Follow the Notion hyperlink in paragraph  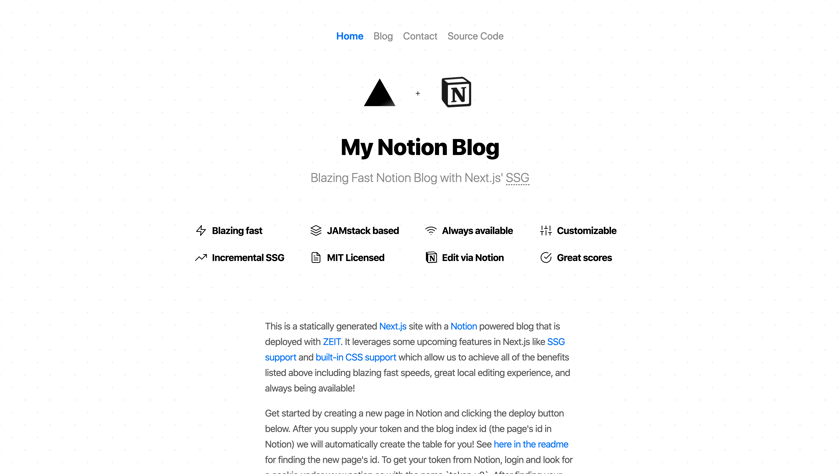tap(463, 326)
